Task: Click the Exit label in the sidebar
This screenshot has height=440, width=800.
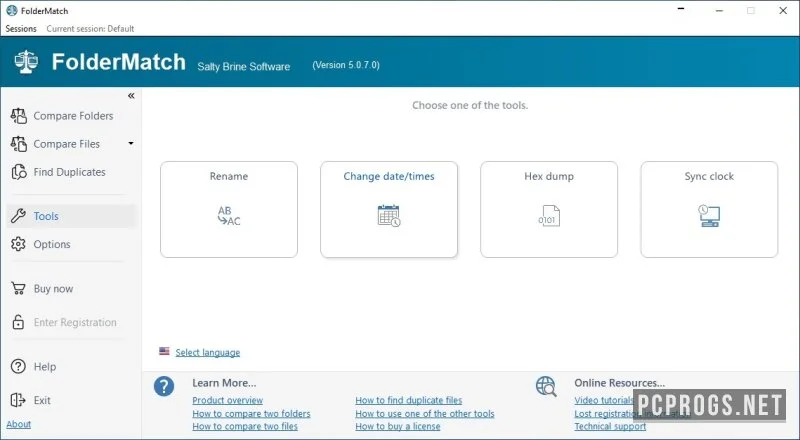Action: [42, 400]
